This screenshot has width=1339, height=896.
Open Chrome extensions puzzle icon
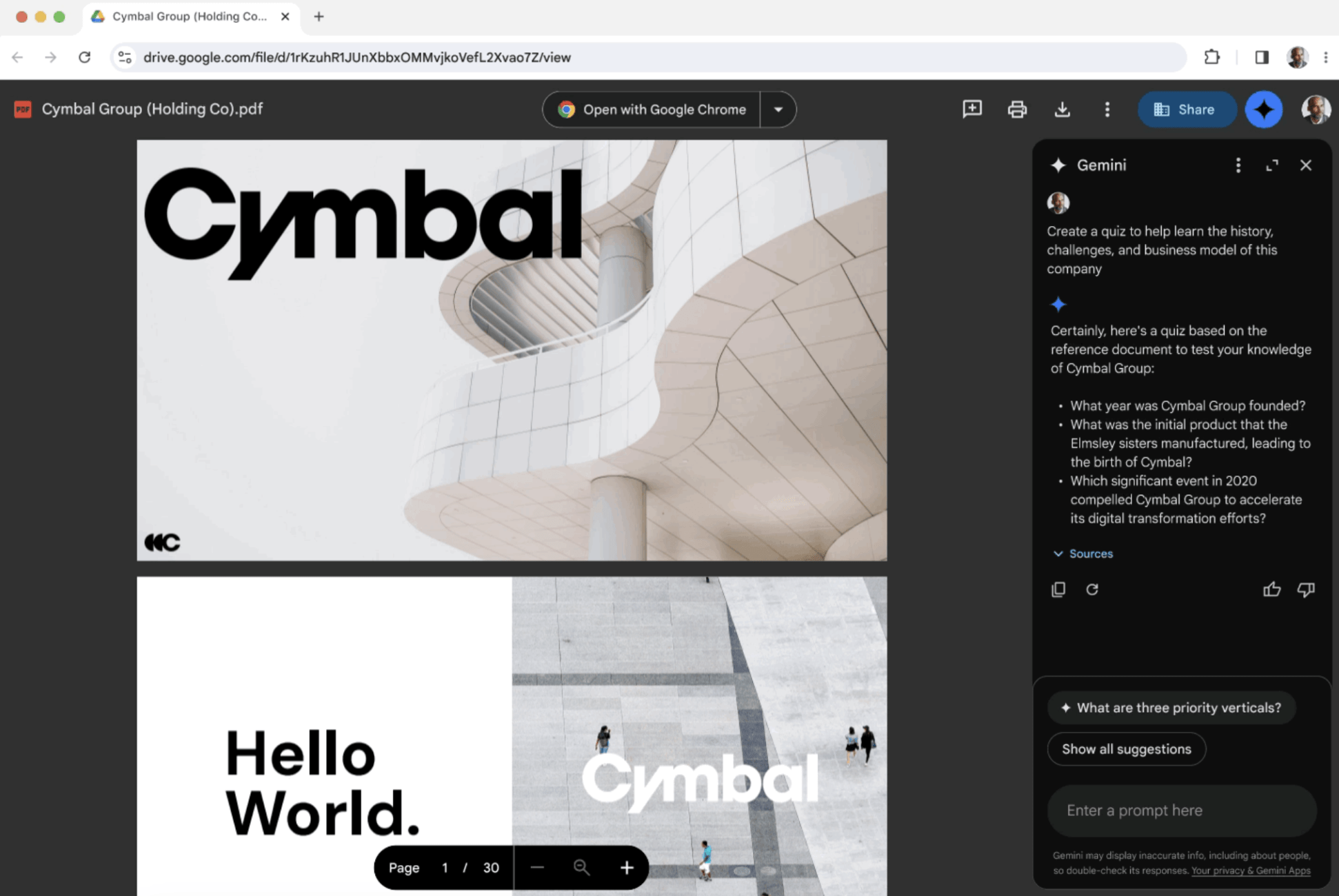coord(1211,57)
